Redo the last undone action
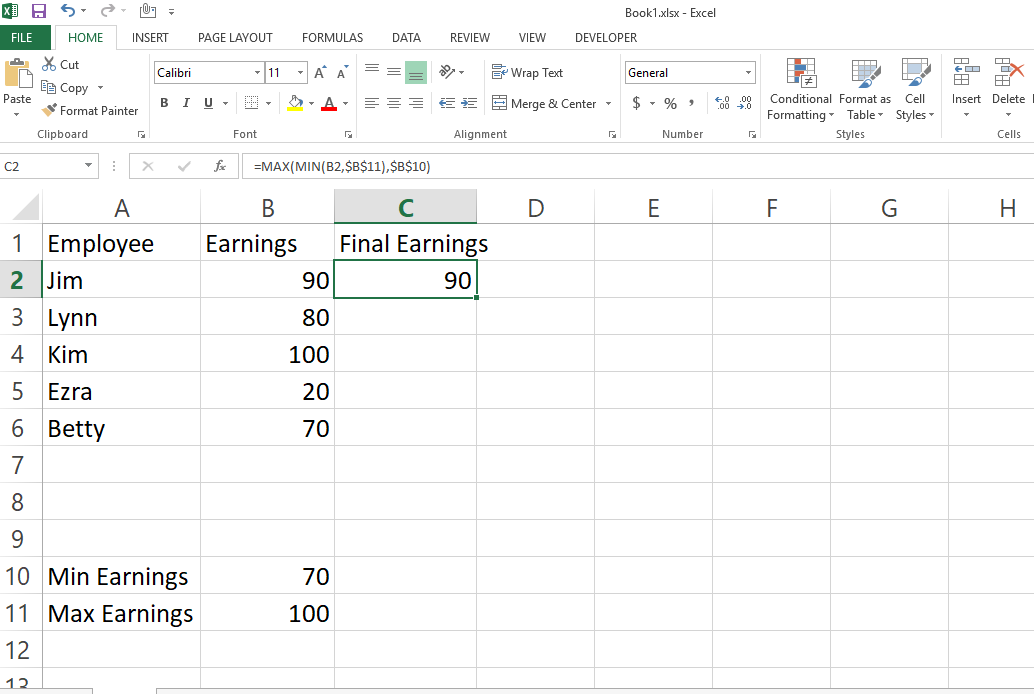 107,11
